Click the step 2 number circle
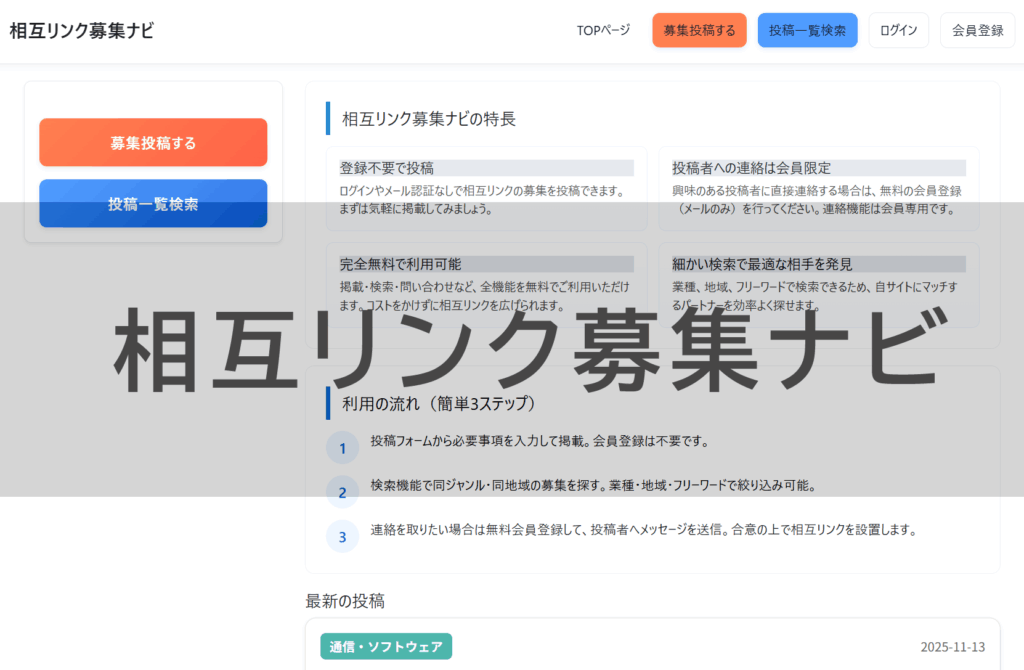 342,492
